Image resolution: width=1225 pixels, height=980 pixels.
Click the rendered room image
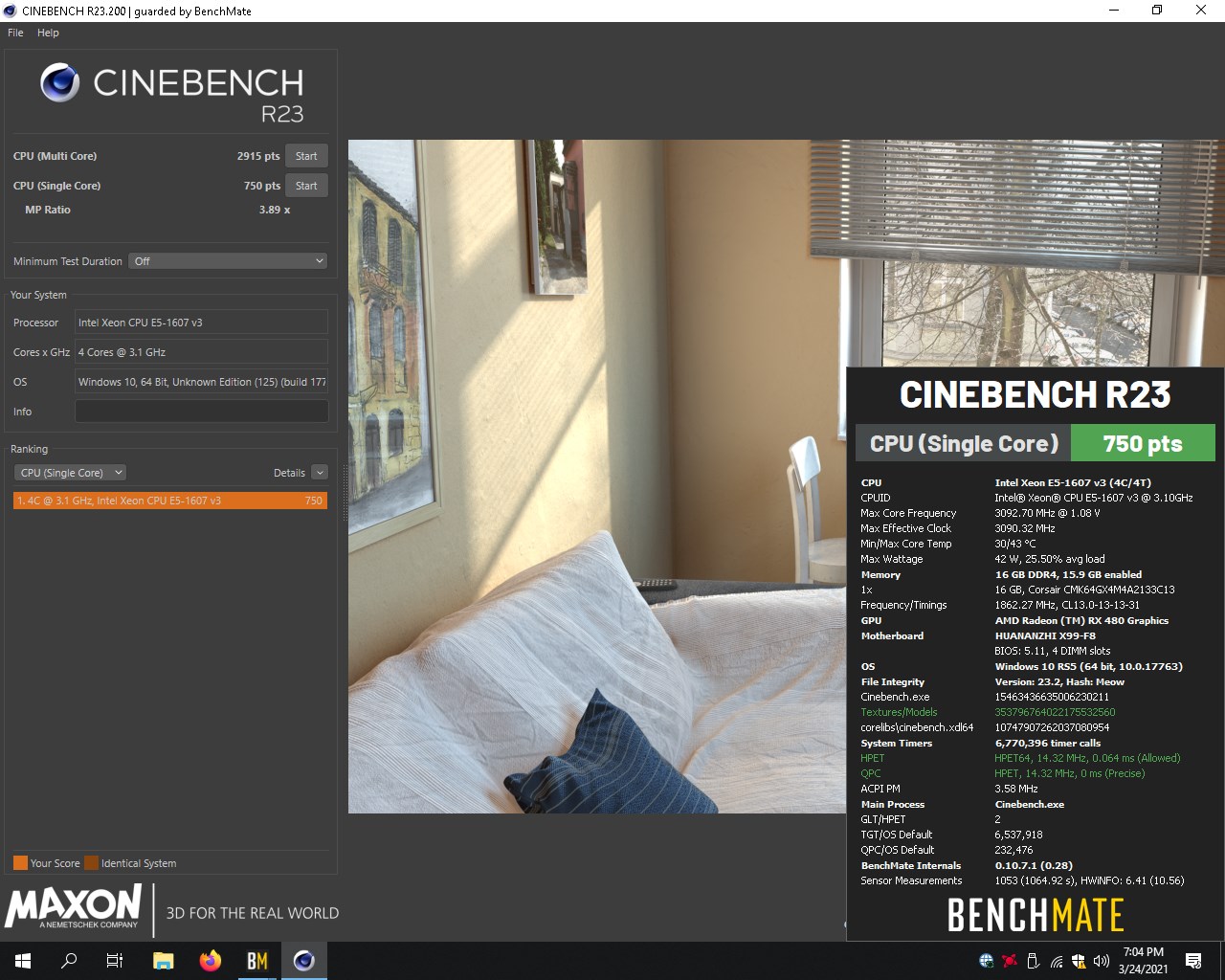click(596, 477)
